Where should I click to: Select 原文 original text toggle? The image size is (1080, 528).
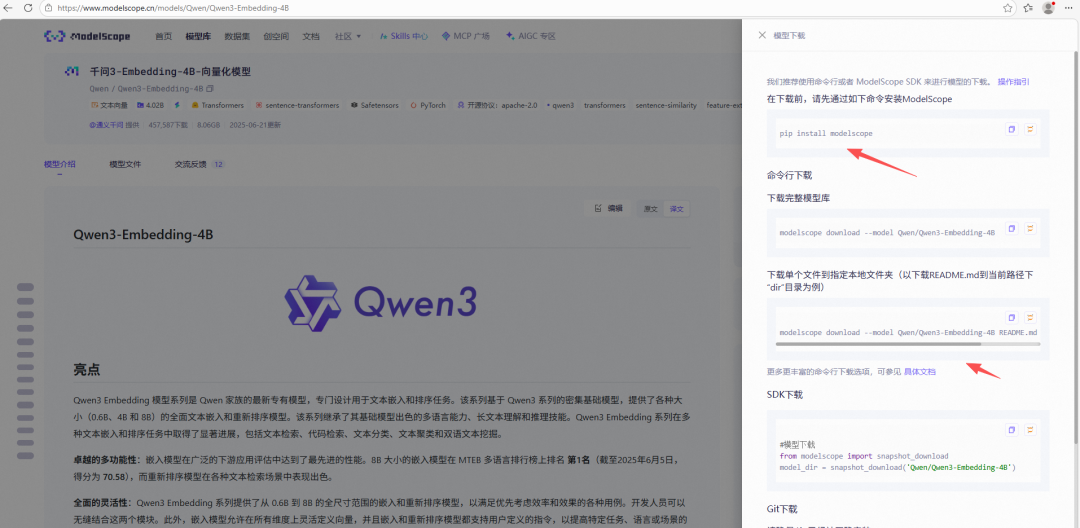[x=650, y=209]
